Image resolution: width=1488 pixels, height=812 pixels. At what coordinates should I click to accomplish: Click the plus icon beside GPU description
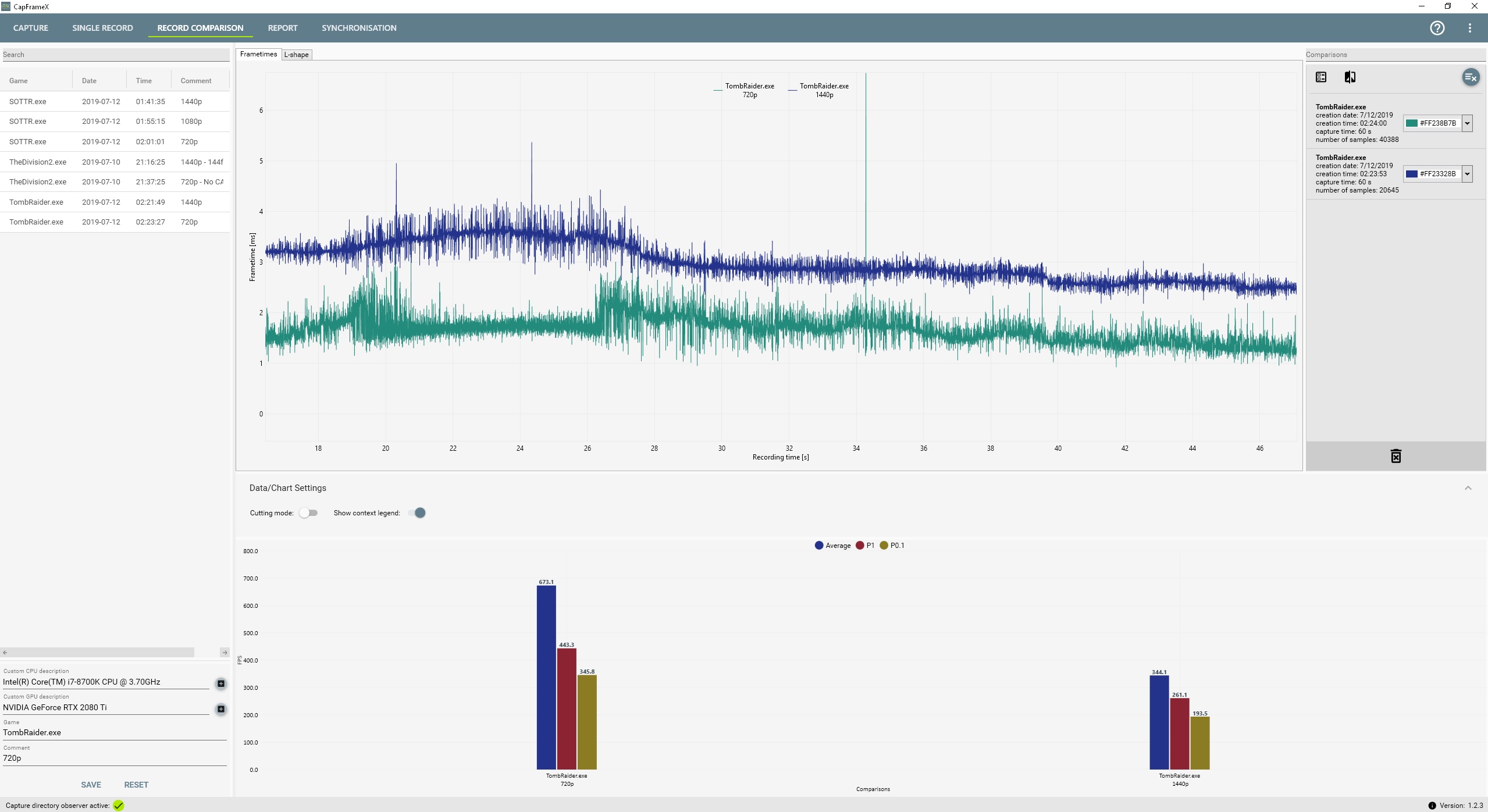tap(221, 709)
